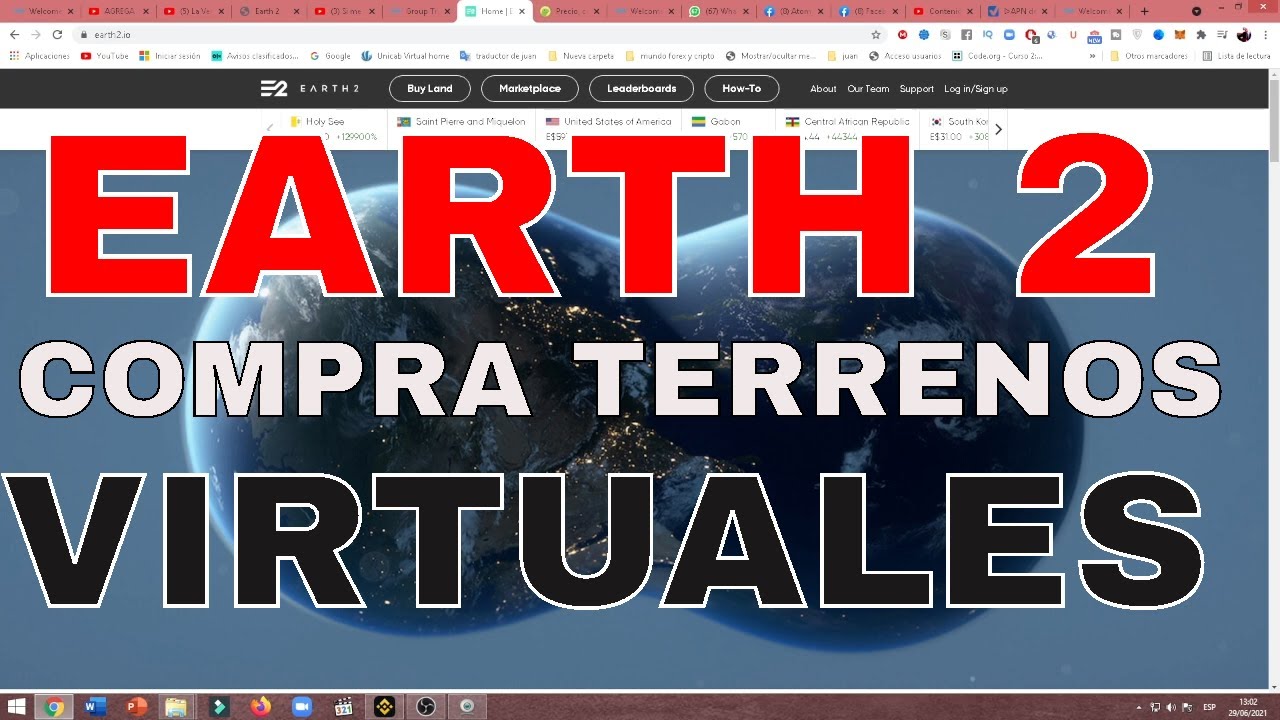Open Zoom from the taskbar
This screenshot has height=720, width=1280.
(302, 706)
